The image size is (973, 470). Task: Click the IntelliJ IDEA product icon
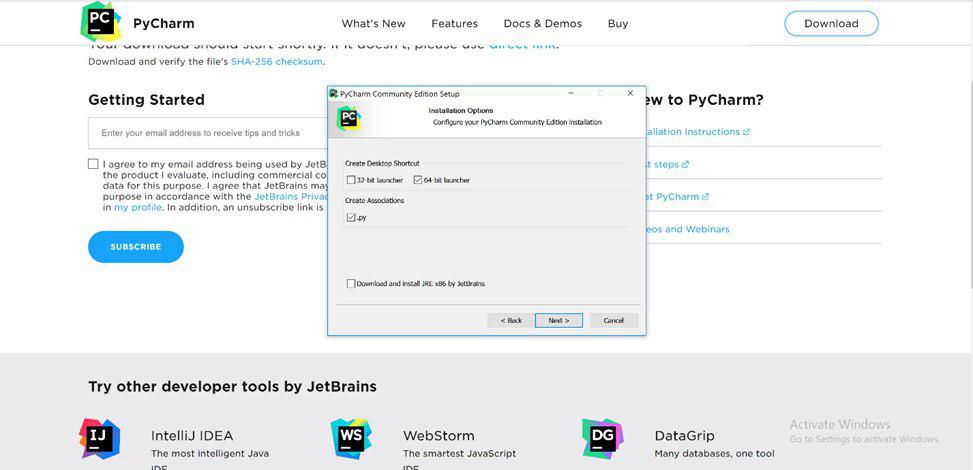pyautogui.click(x=99, y=438)
